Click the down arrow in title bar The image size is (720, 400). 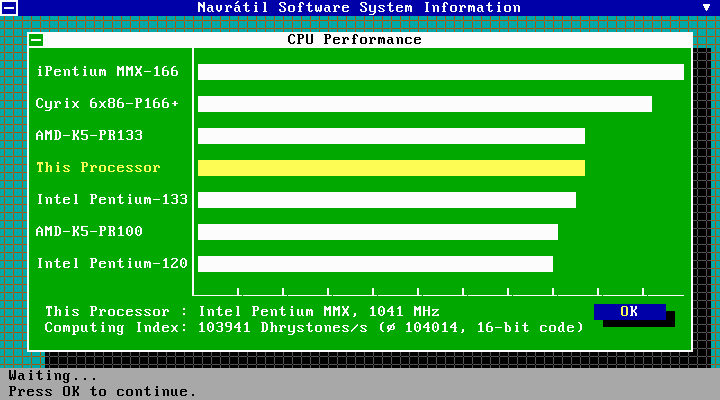[x=706, y=7]
